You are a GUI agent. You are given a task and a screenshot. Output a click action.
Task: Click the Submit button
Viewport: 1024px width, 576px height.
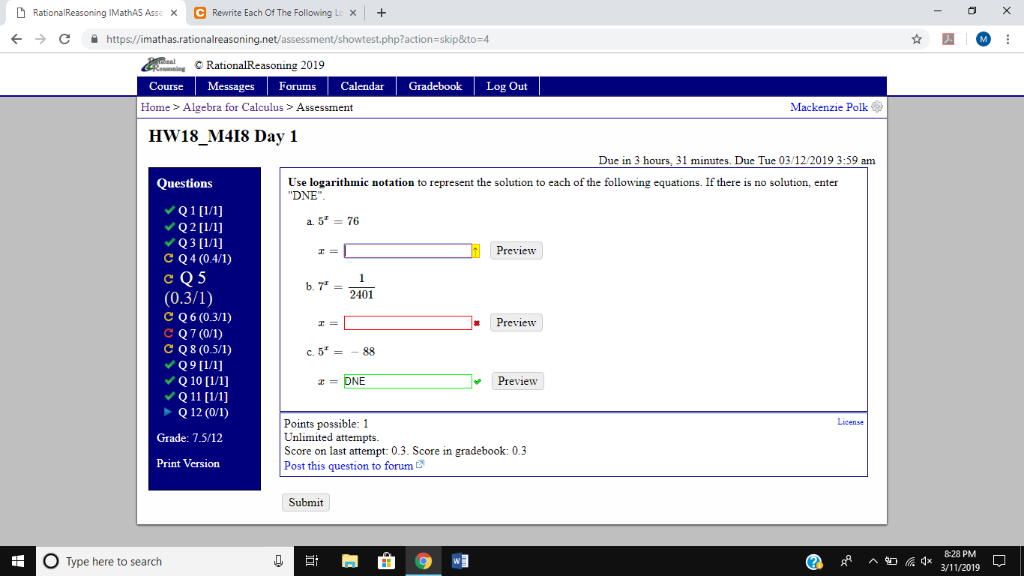(x=305, y=502)
